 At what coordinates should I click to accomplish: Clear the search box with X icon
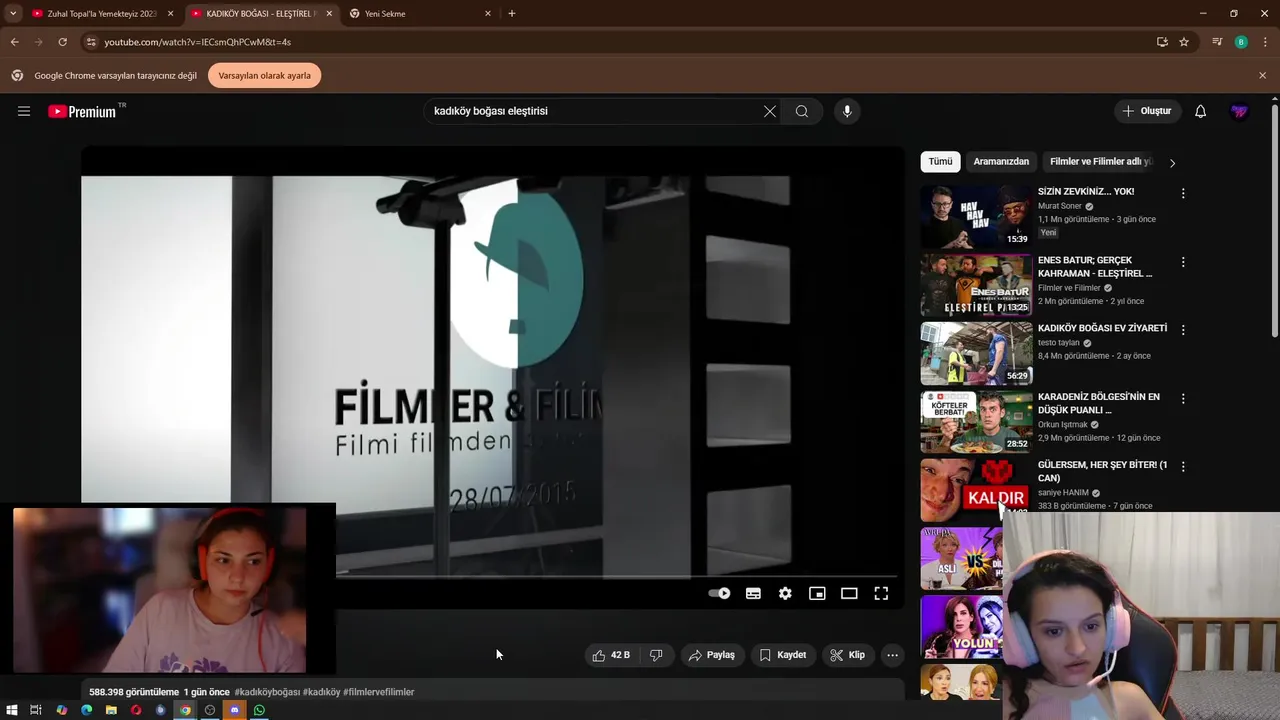click(x=769, y=111)
